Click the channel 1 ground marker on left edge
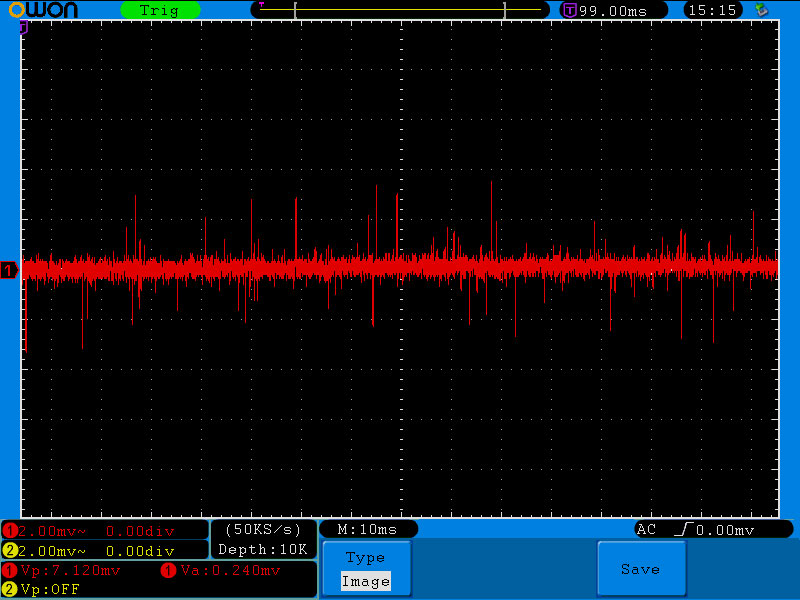800x600 pixels. [x=9, y=271]
